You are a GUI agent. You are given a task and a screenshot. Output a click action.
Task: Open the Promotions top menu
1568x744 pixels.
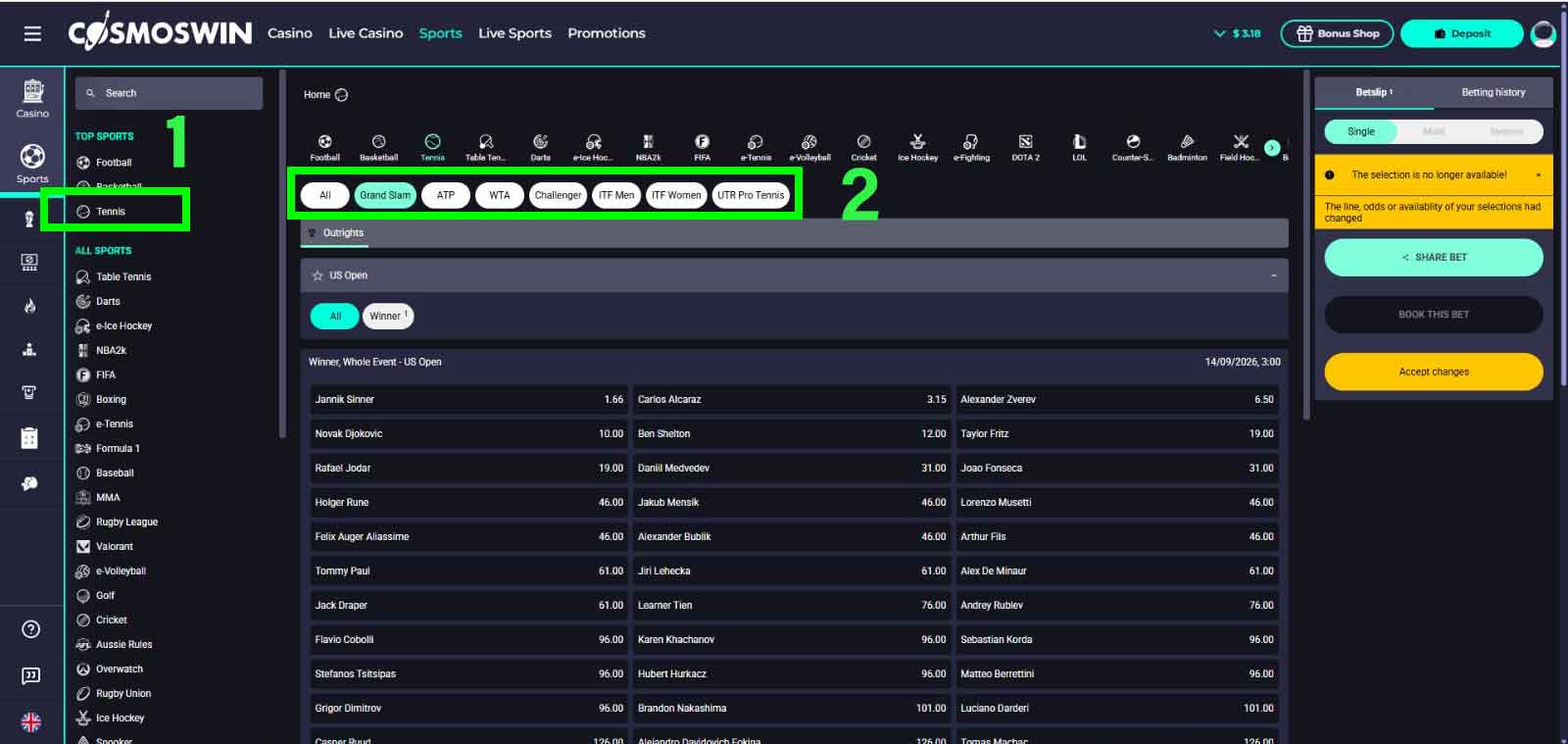coord(607,33)
